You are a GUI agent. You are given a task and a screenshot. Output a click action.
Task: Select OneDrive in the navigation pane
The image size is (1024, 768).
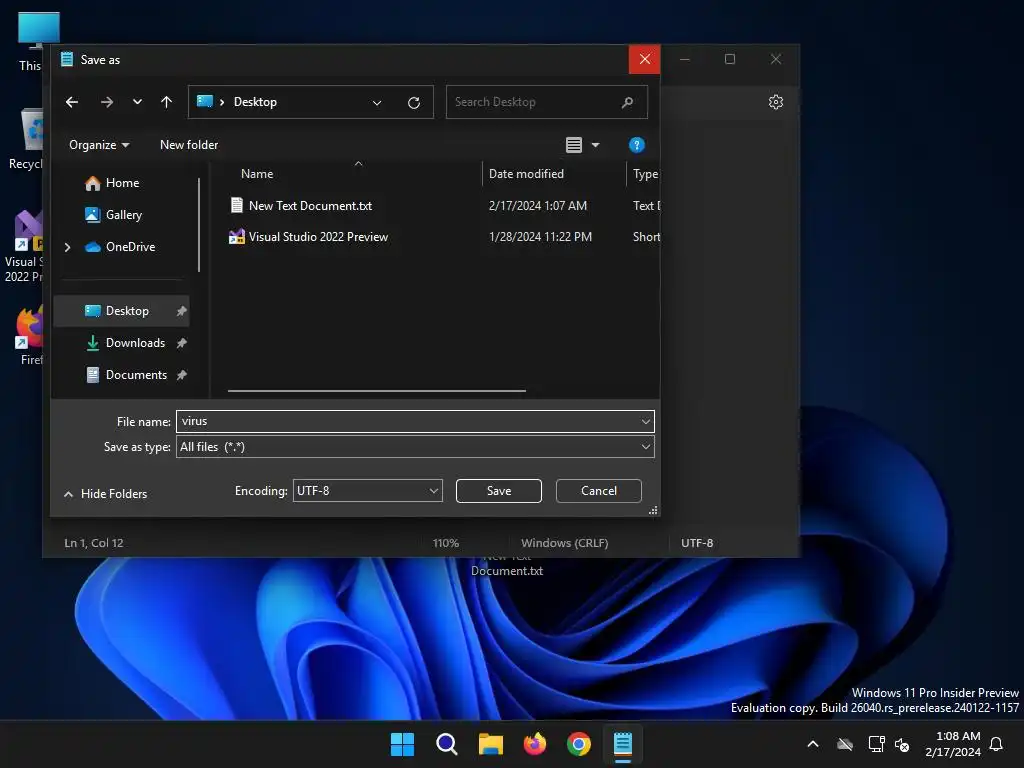[120, 247]
